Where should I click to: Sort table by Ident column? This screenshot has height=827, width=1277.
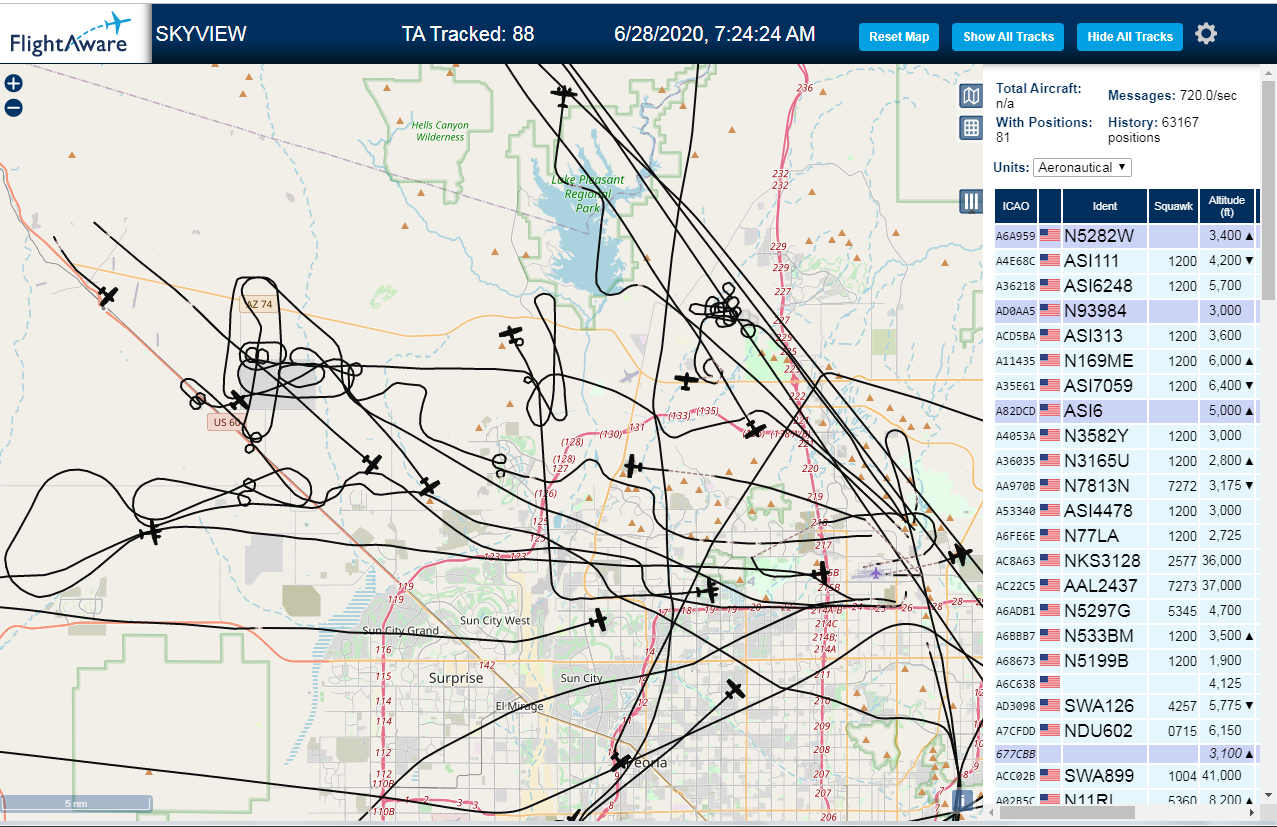tap(1105, 206)
